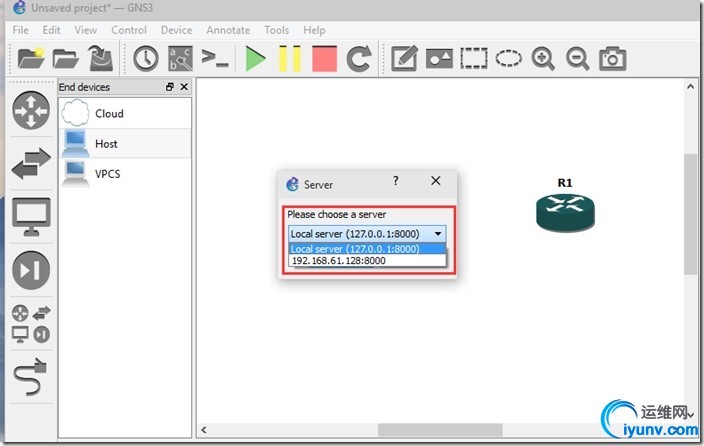
Task: Browse security devices sidebar icon
Action: [x=31, y=270]
